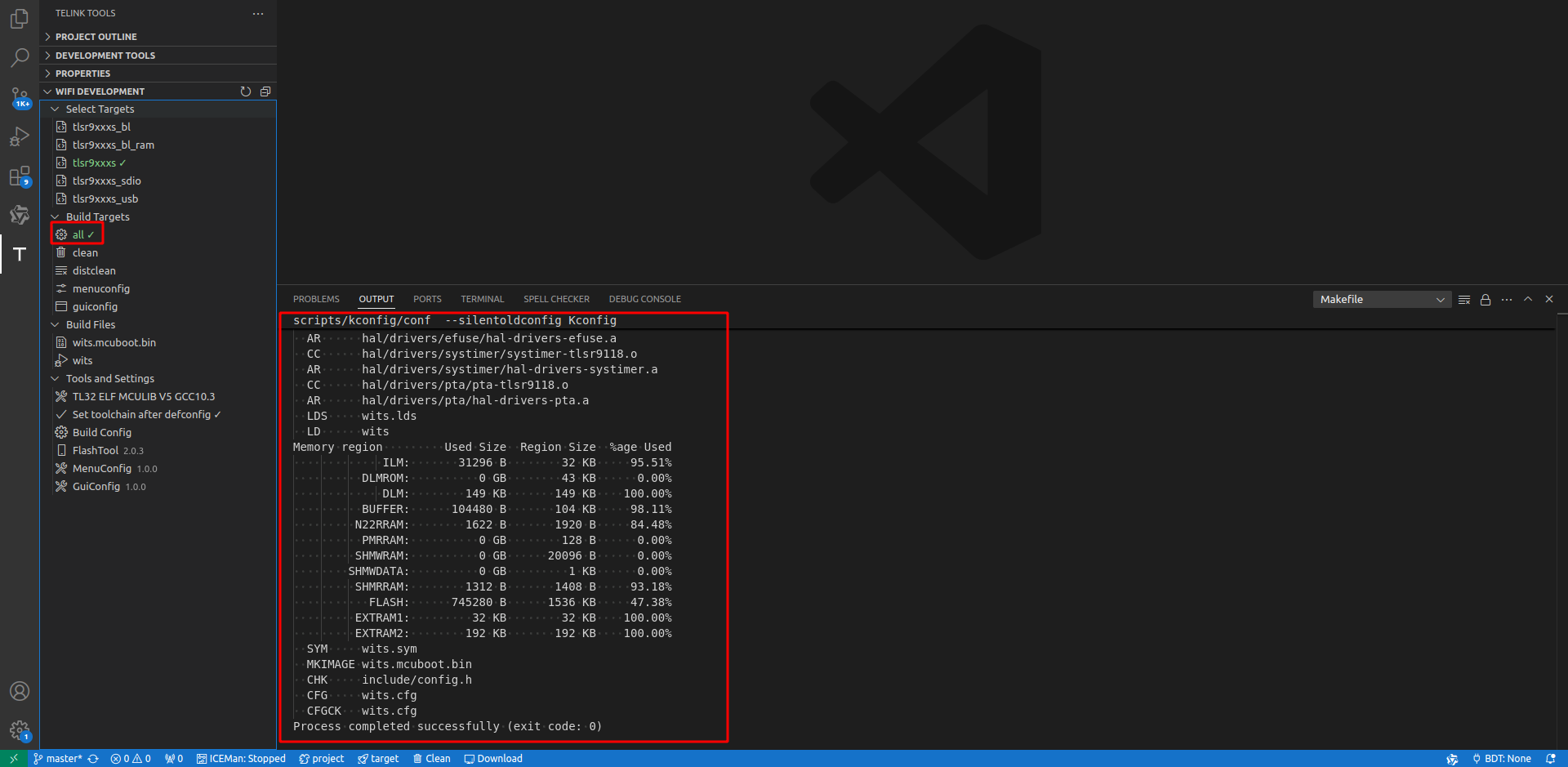Click the refresh icon in WIFI DEVELOPMENT
This screenshot has width=1568, height=767.
pyautogui.click(x=246, y=91)
